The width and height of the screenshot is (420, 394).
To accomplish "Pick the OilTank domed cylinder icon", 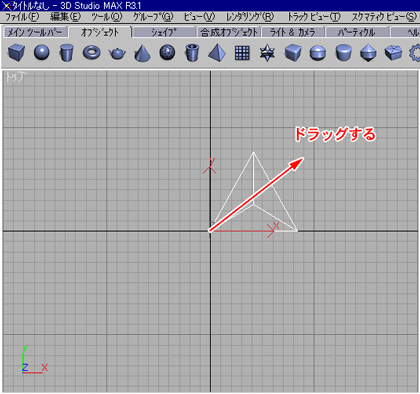I will [x=318, y=53].
